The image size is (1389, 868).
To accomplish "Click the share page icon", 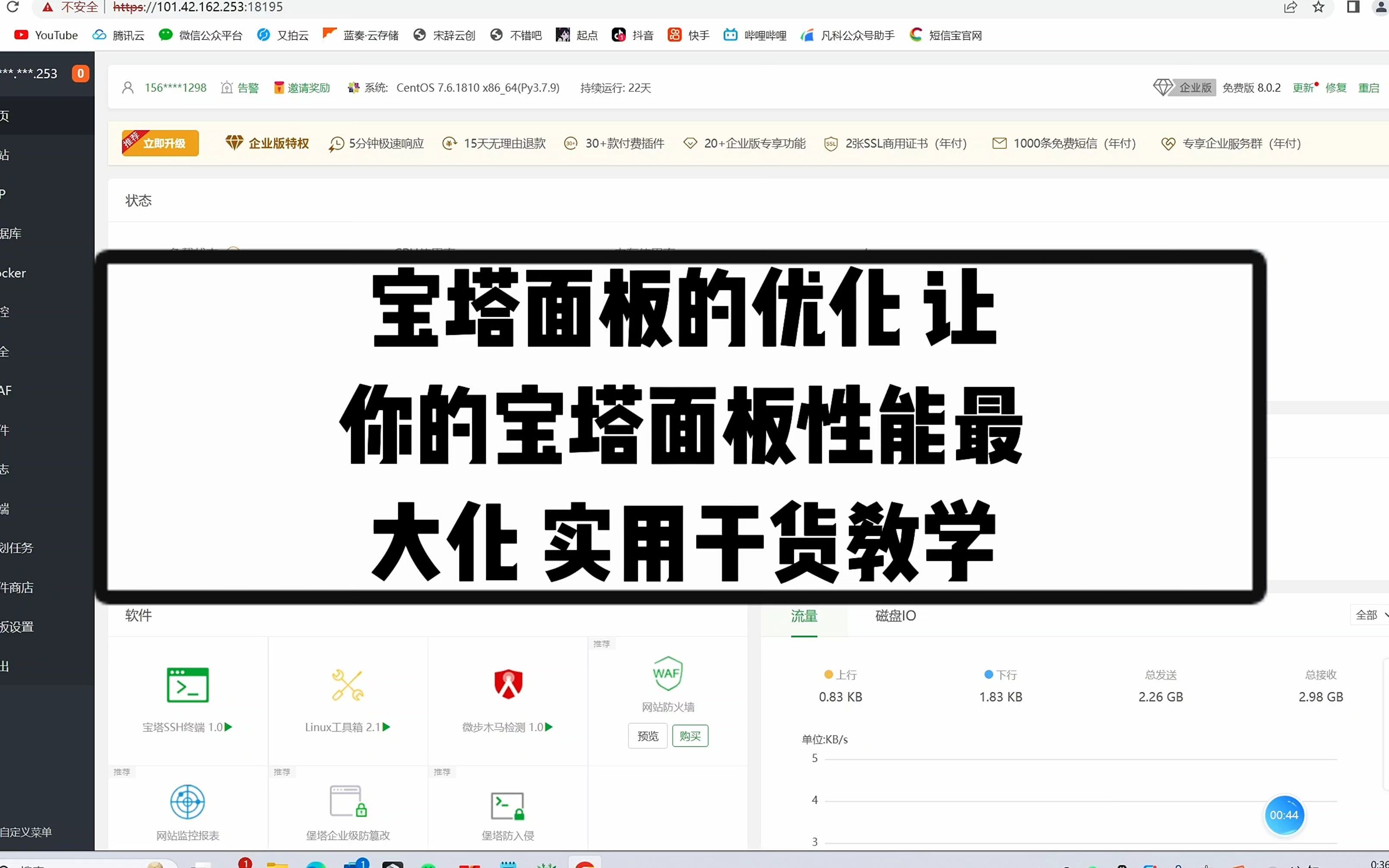I will 1290,7.
